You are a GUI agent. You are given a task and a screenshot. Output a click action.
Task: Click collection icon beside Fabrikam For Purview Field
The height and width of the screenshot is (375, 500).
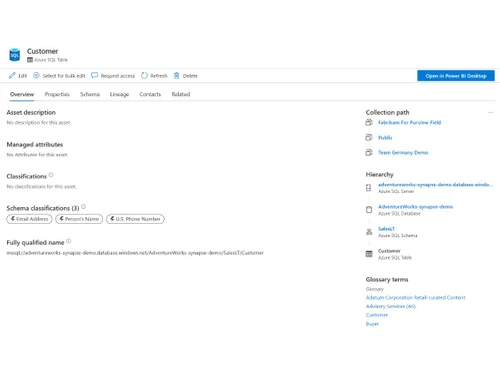click(x=369, y=122)
